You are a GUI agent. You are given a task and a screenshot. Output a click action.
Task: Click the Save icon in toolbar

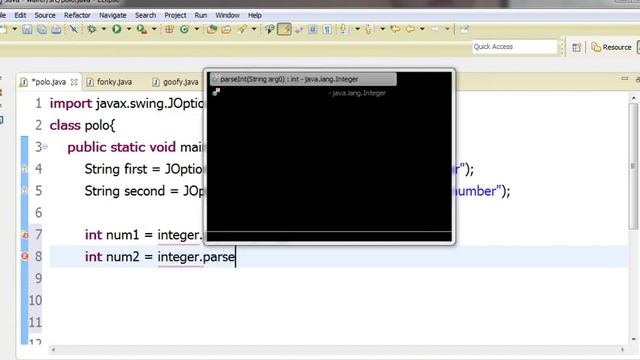point(27,29)
